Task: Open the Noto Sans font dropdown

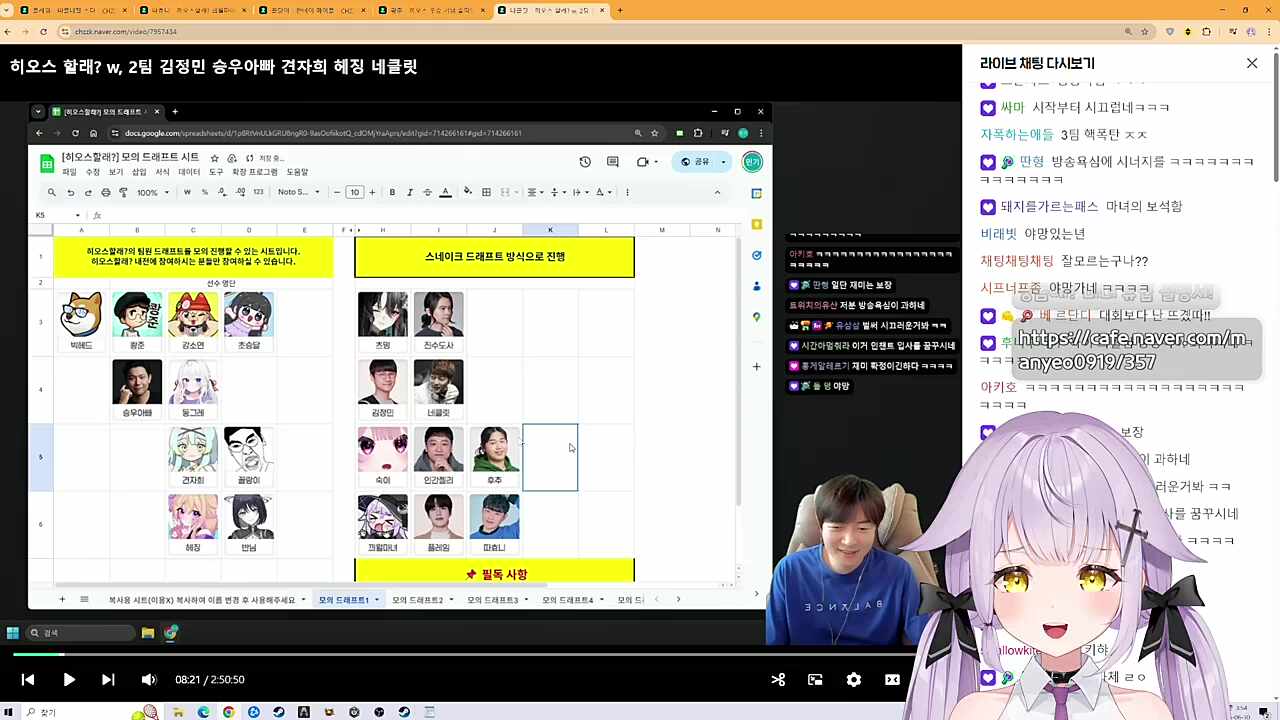Action: (x=298, y=192)
